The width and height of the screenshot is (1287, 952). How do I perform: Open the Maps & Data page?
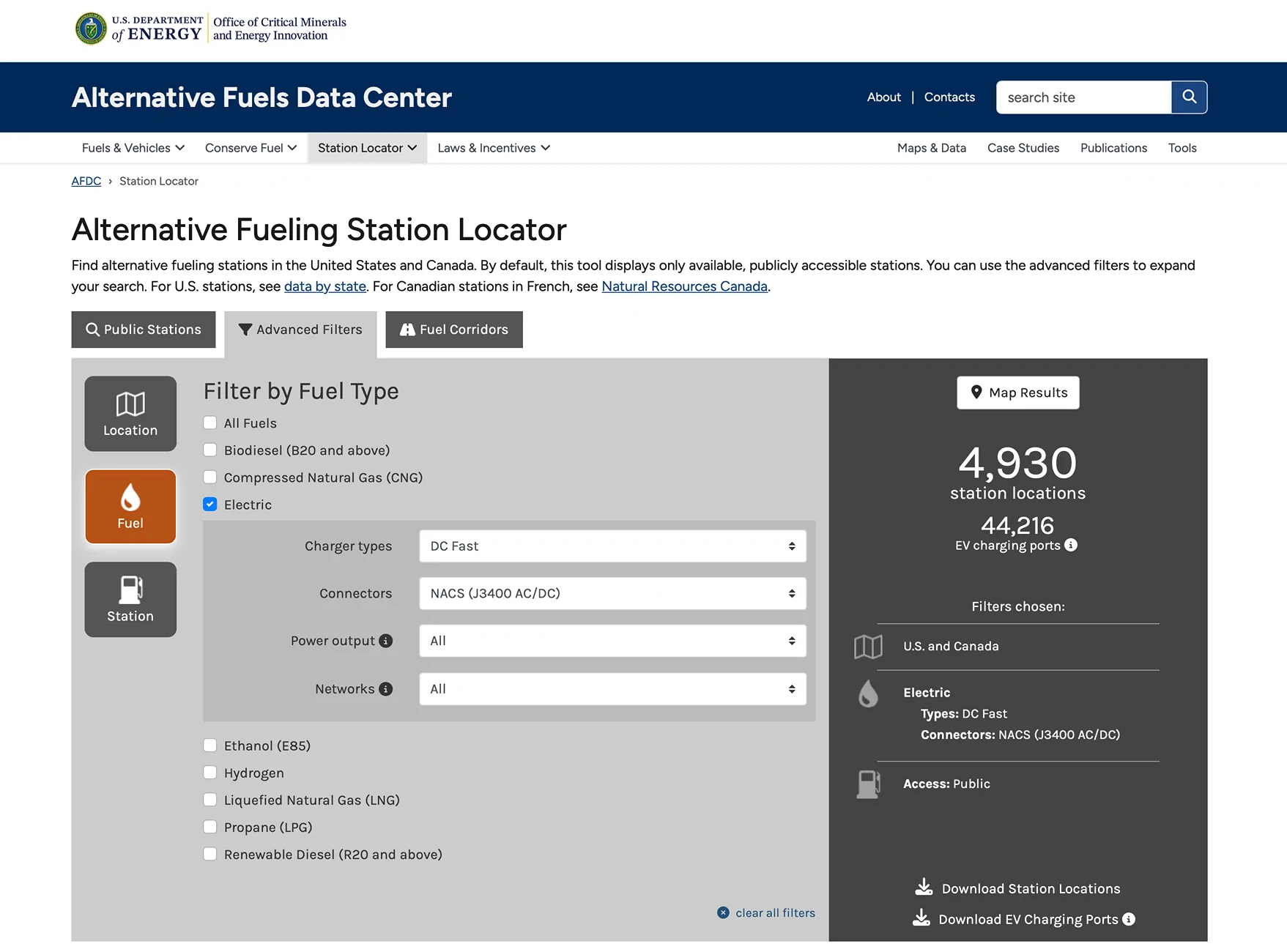932,148
